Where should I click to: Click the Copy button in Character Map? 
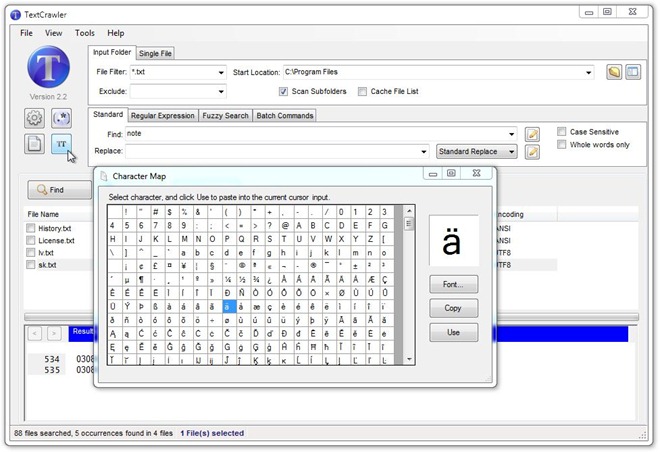pos(453,308)
